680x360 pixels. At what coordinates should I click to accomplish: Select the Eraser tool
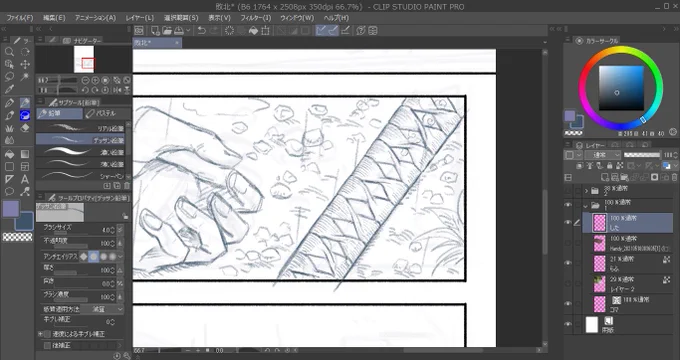pos(25,128)
